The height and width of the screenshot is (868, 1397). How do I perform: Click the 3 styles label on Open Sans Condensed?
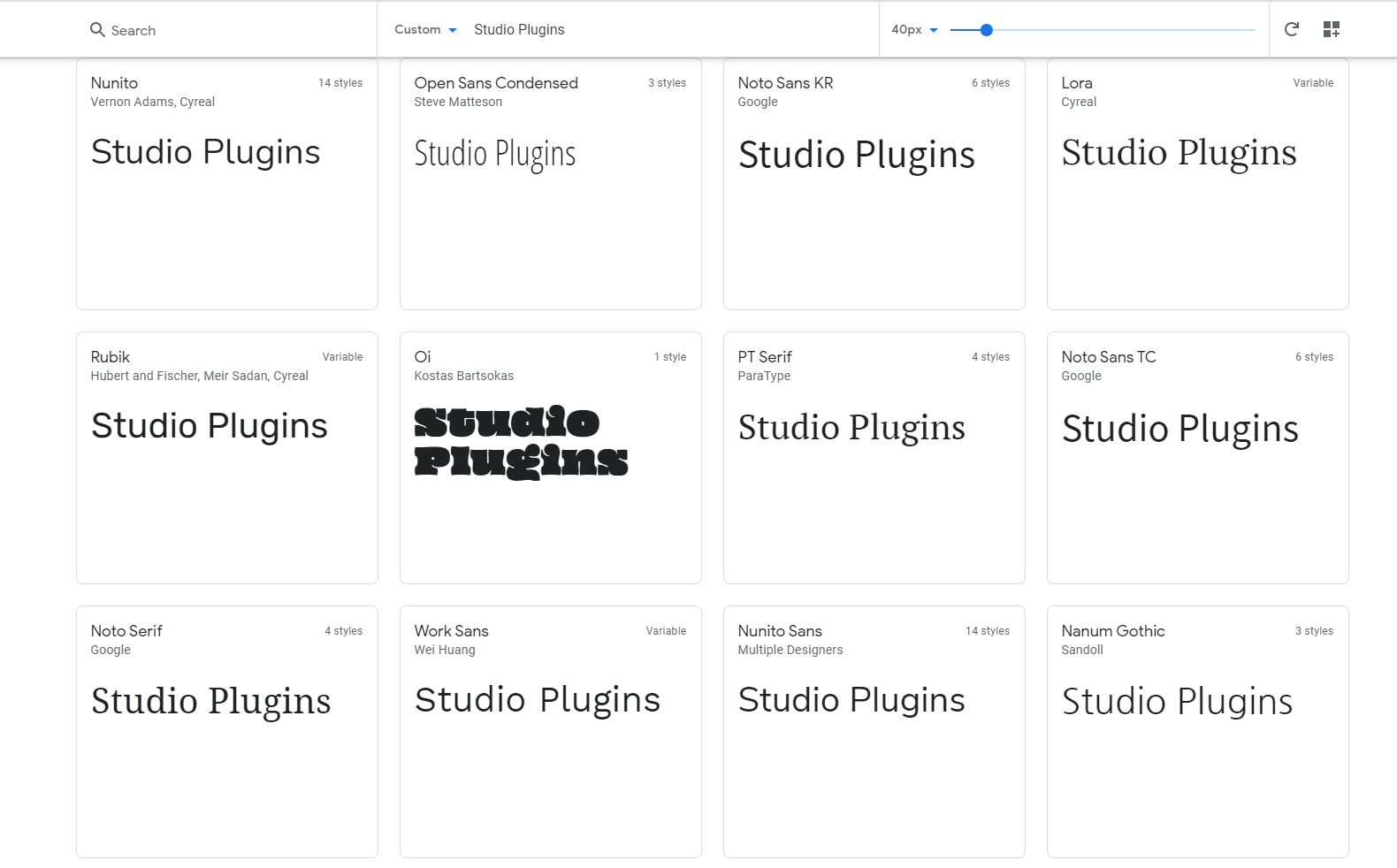(x=667, y=83)
